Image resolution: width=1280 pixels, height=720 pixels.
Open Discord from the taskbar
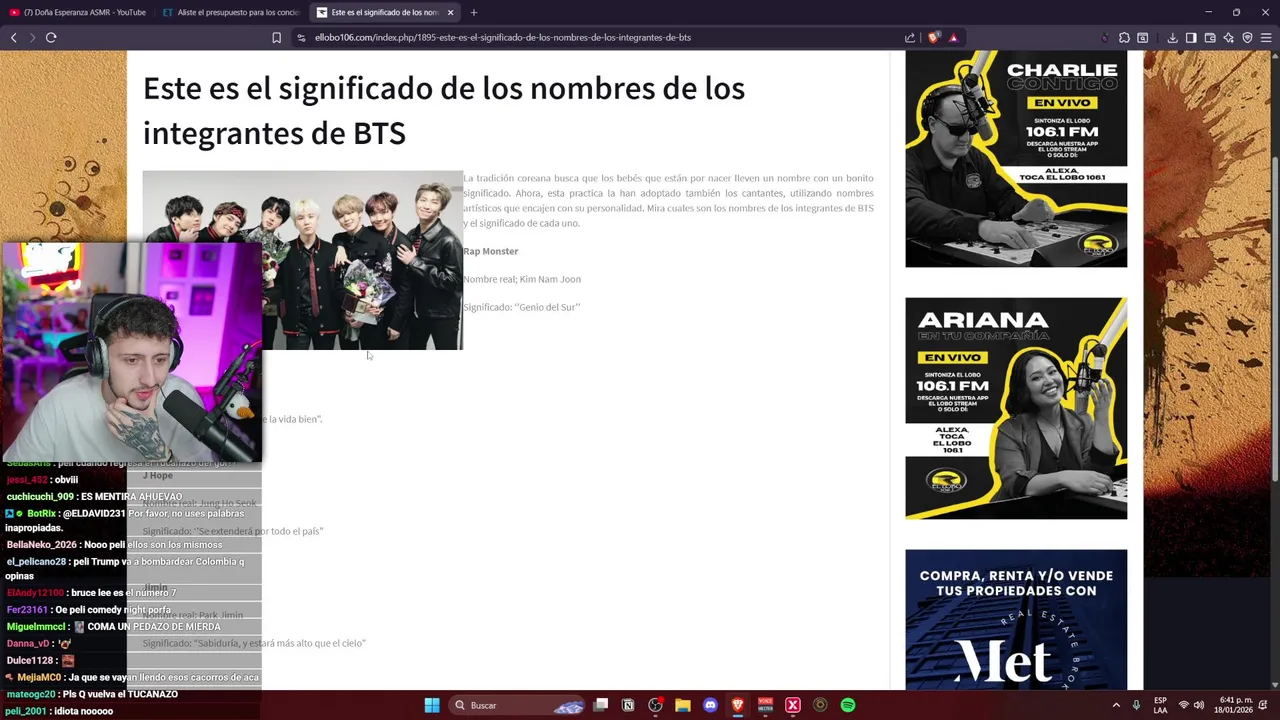click(x=710, y=705)
